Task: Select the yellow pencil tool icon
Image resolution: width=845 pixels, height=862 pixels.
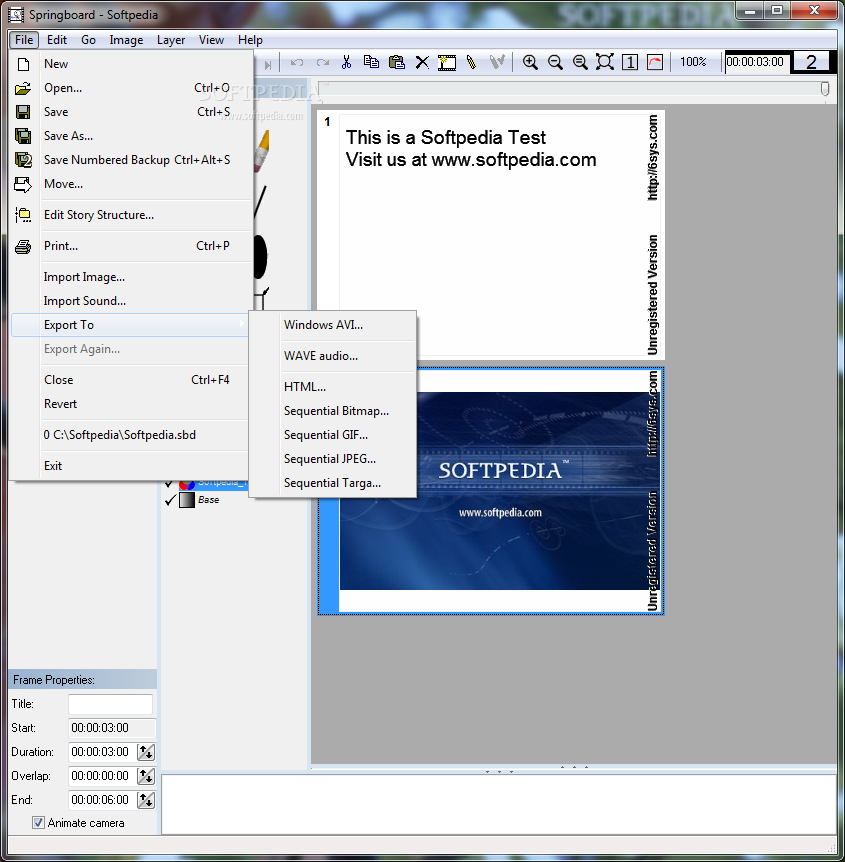Action: [x=471, y=62]
